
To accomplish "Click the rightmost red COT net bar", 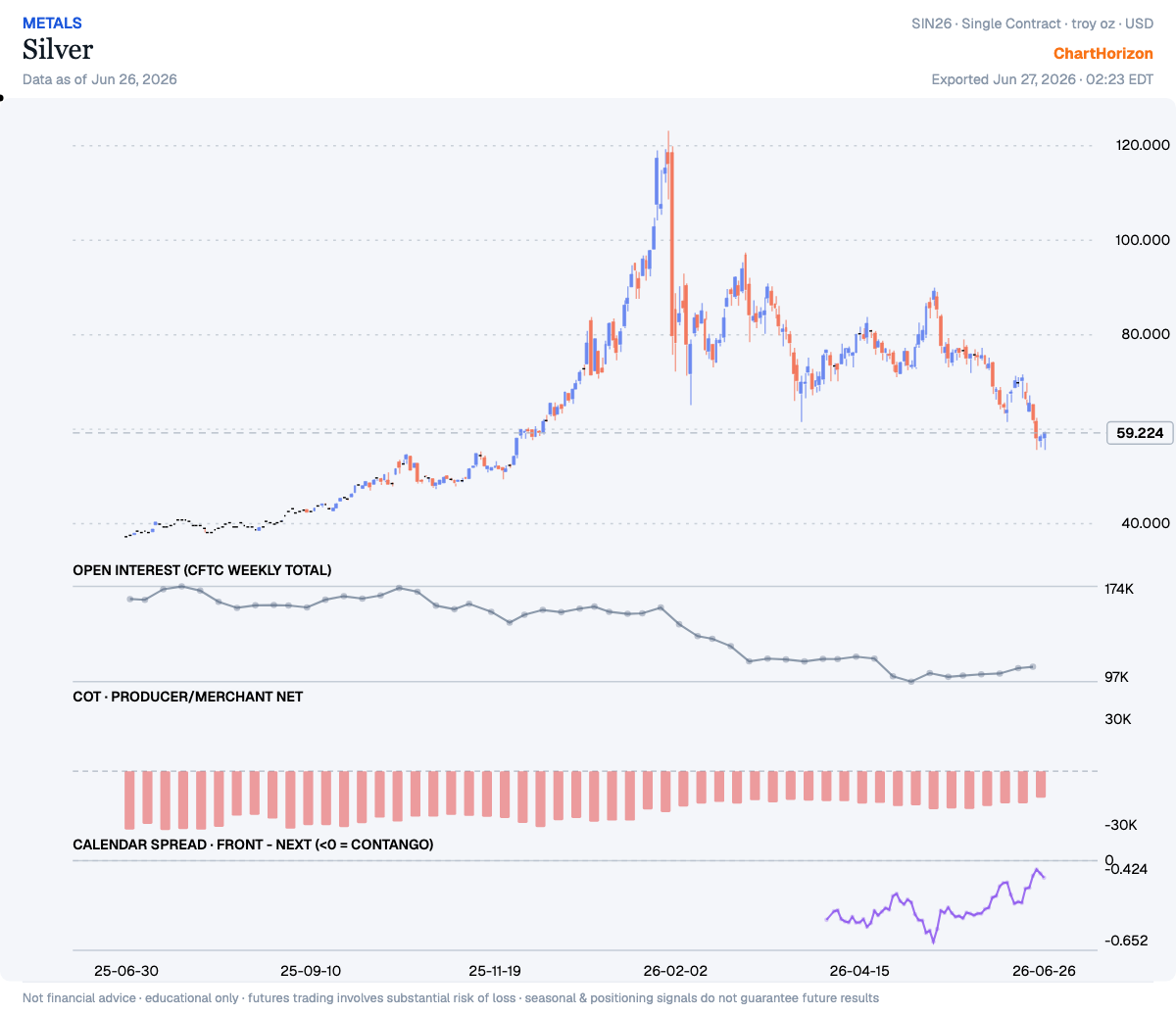I will pyautogui.click(x=1041, y=784).
